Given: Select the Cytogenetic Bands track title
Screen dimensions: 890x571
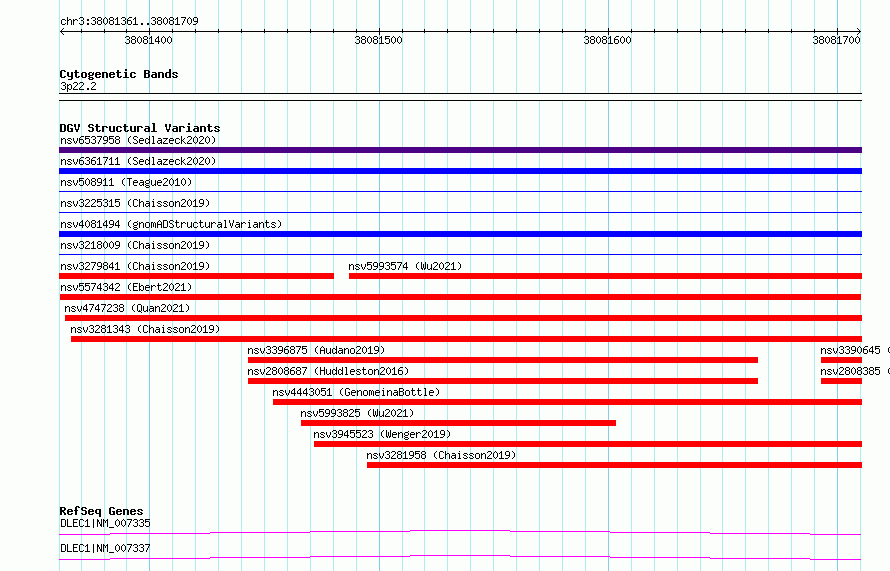Looking at the screenshot, I should (119, 74).
